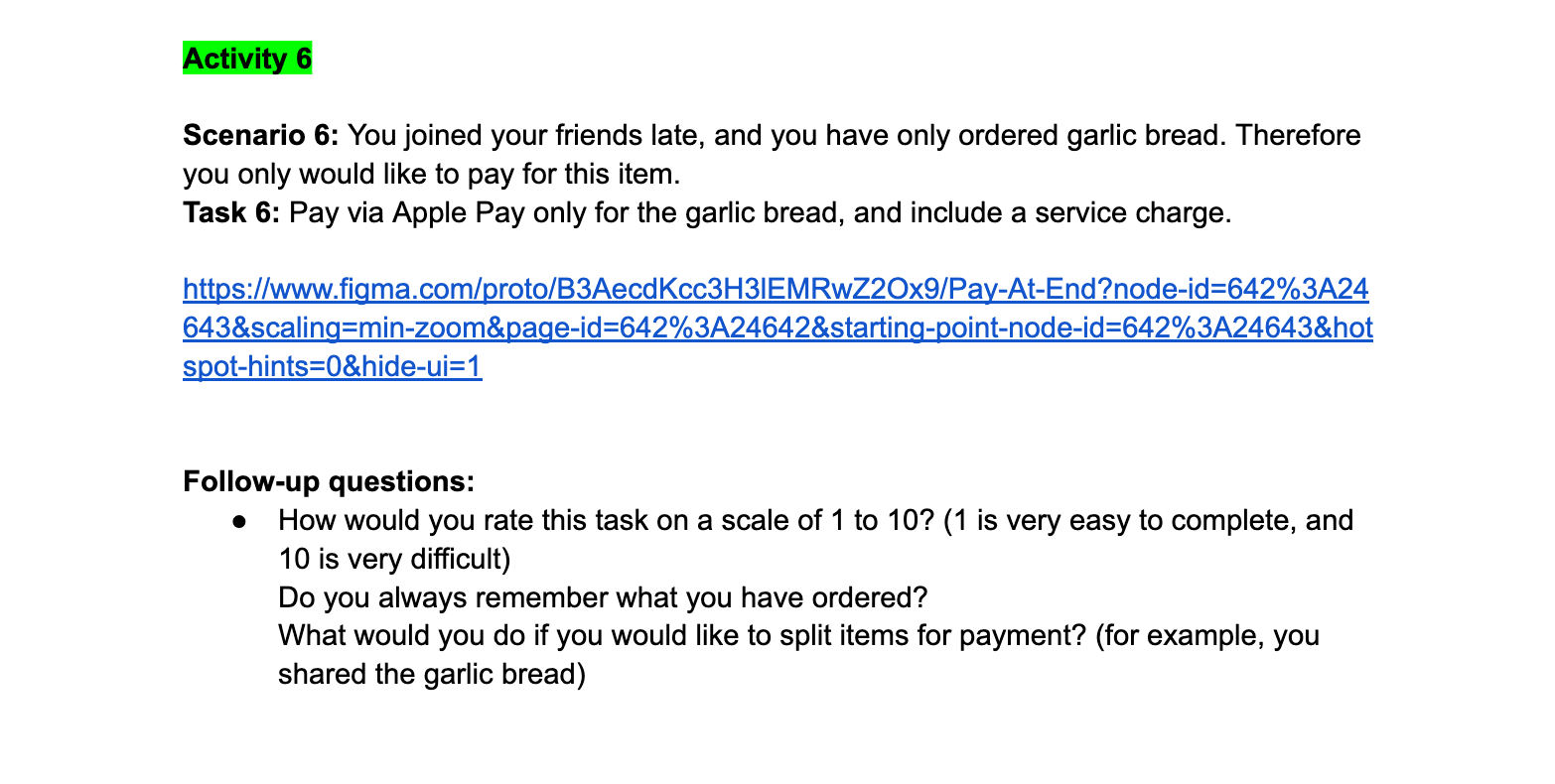Click the link ending spot-hints=0&hide-ui=1
The height and width of the screenshot is (784, 1555).
tap(332, 367)
